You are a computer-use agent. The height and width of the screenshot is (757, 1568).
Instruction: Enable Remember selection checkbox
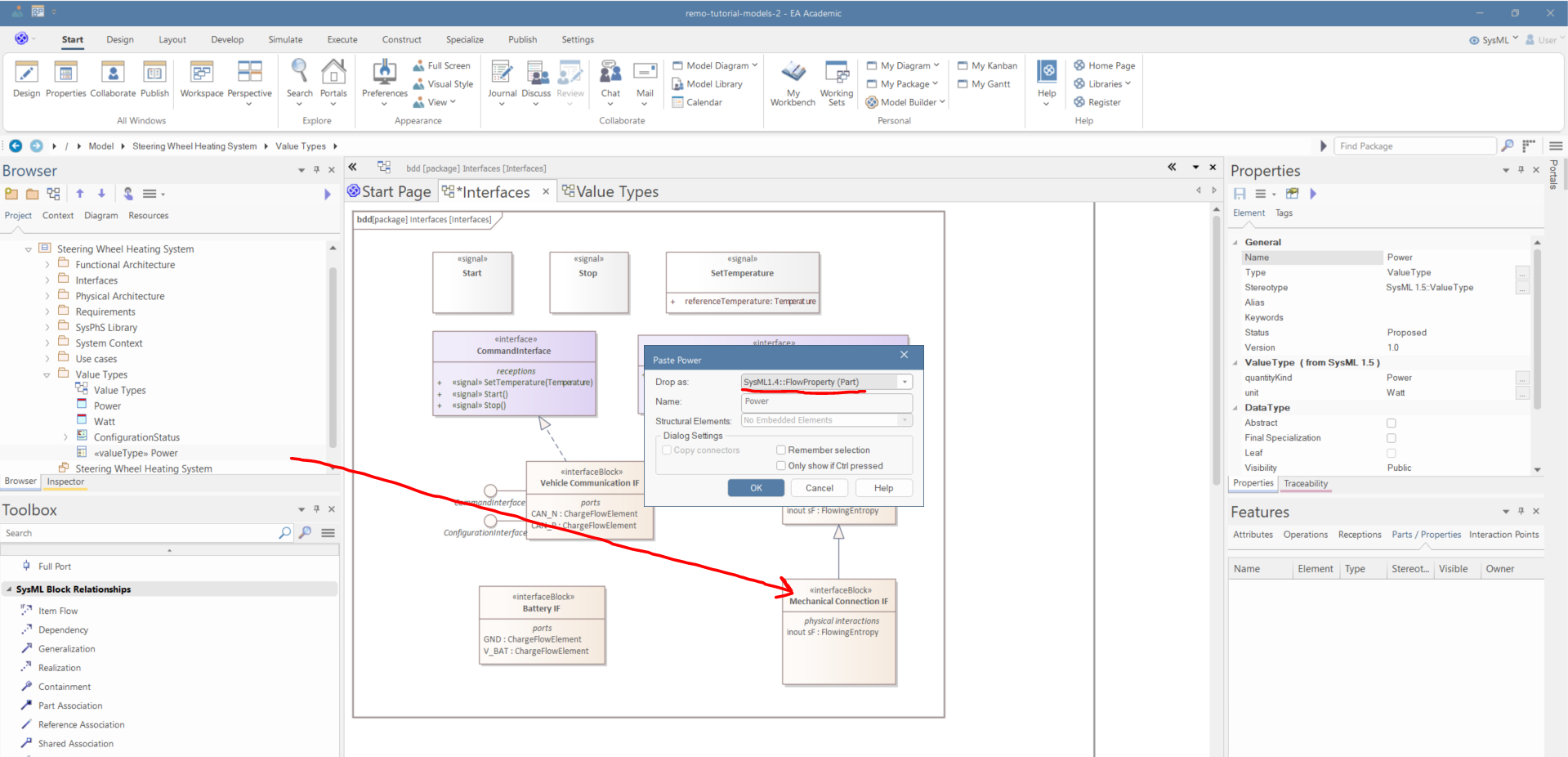tap(781, 450)
